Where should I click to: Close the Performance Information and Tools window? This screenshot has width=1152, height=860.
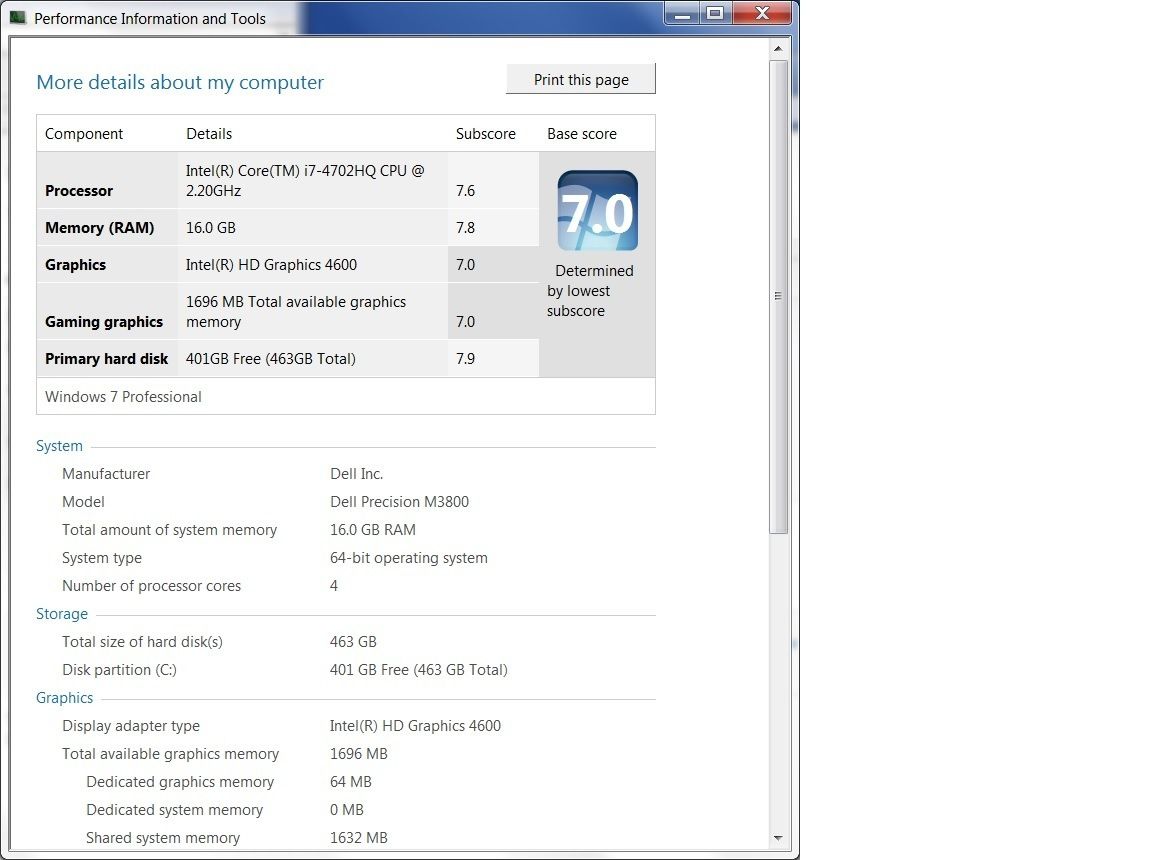tap(762, 13)
